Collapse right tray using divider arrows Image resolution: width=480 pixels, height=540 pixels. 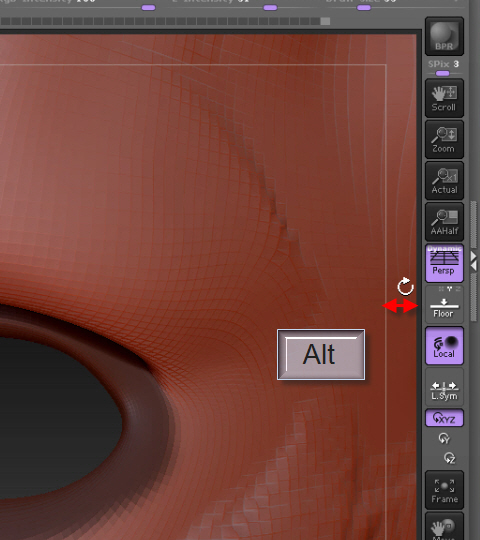pos(474,261)
